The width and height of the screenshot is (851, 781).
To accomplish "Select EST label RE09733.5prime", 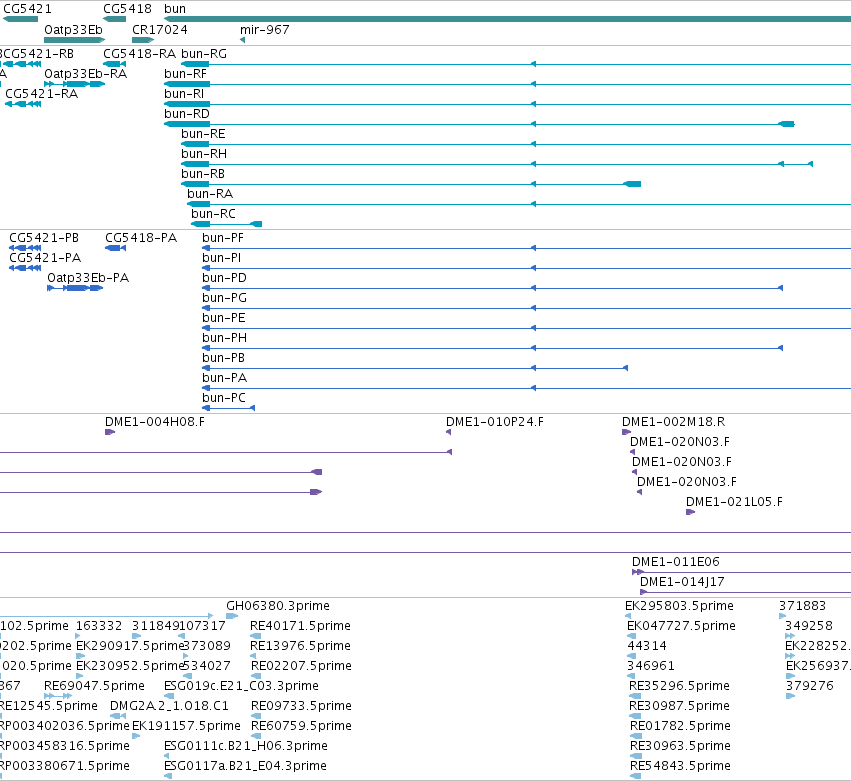I will click(301, 706).
